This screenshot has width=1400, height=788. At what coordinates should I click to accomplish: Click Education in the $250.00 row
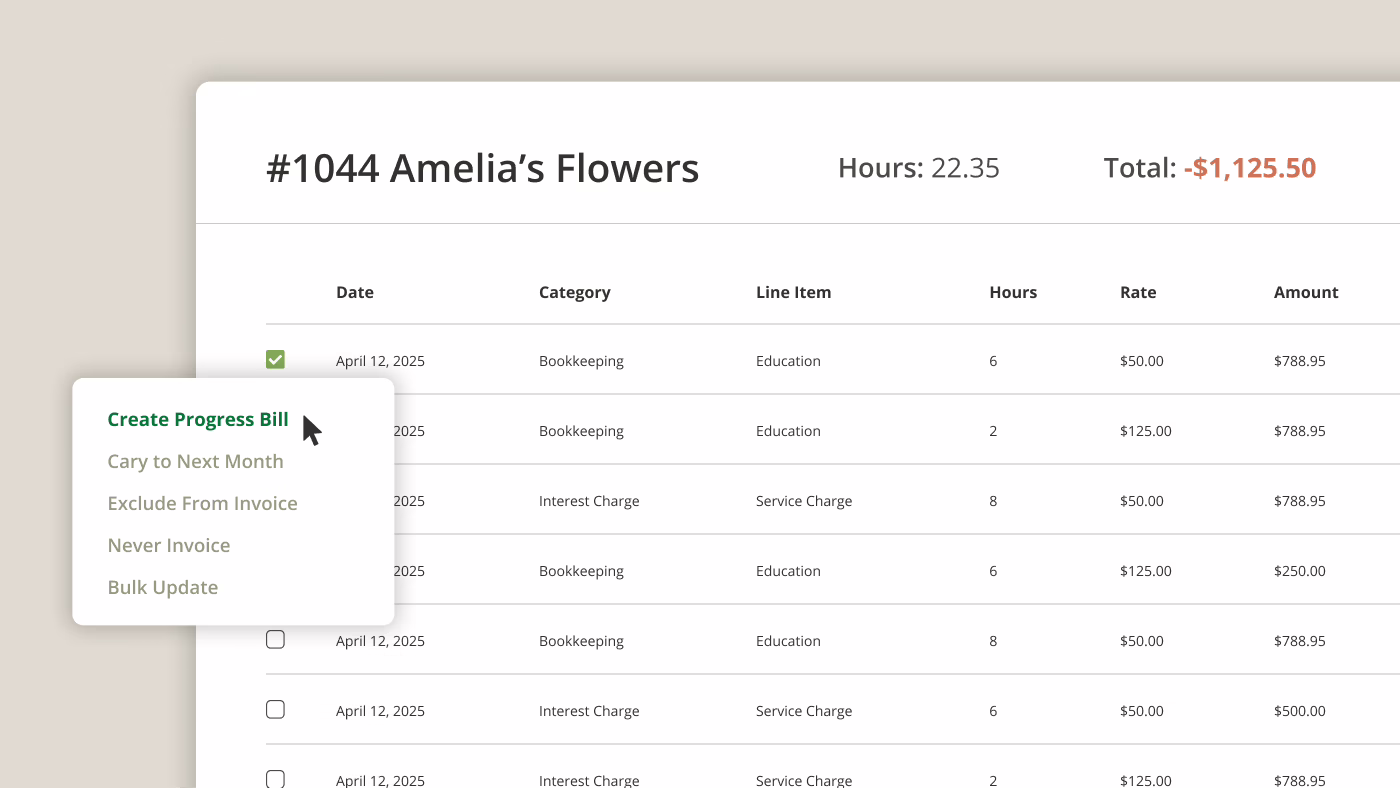coord(788,571)
